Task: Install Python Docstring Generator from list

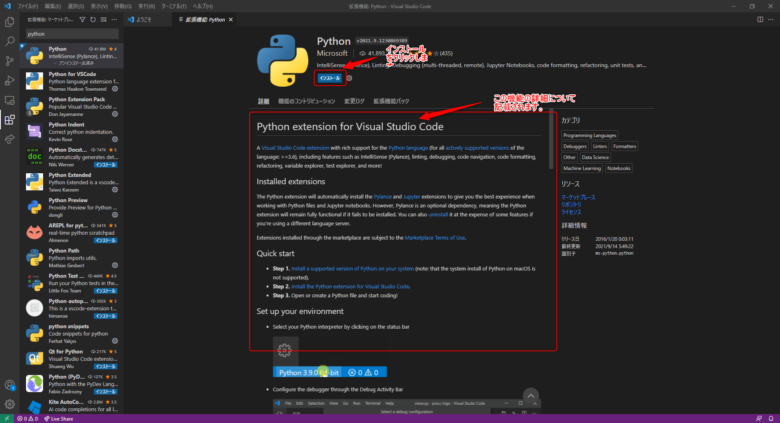Action: [x=105, y=165]
